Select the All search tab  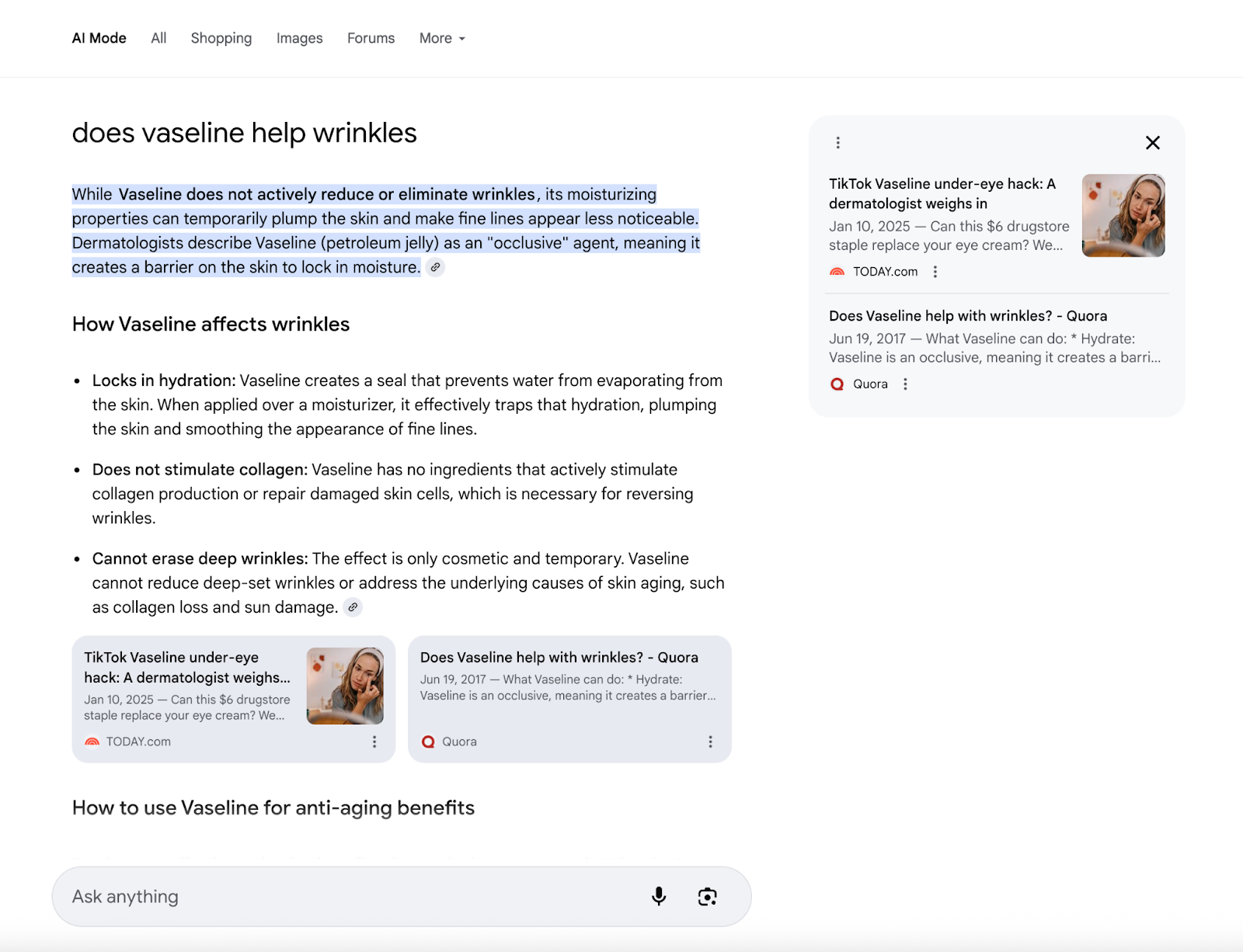click(x=158, y=37)
